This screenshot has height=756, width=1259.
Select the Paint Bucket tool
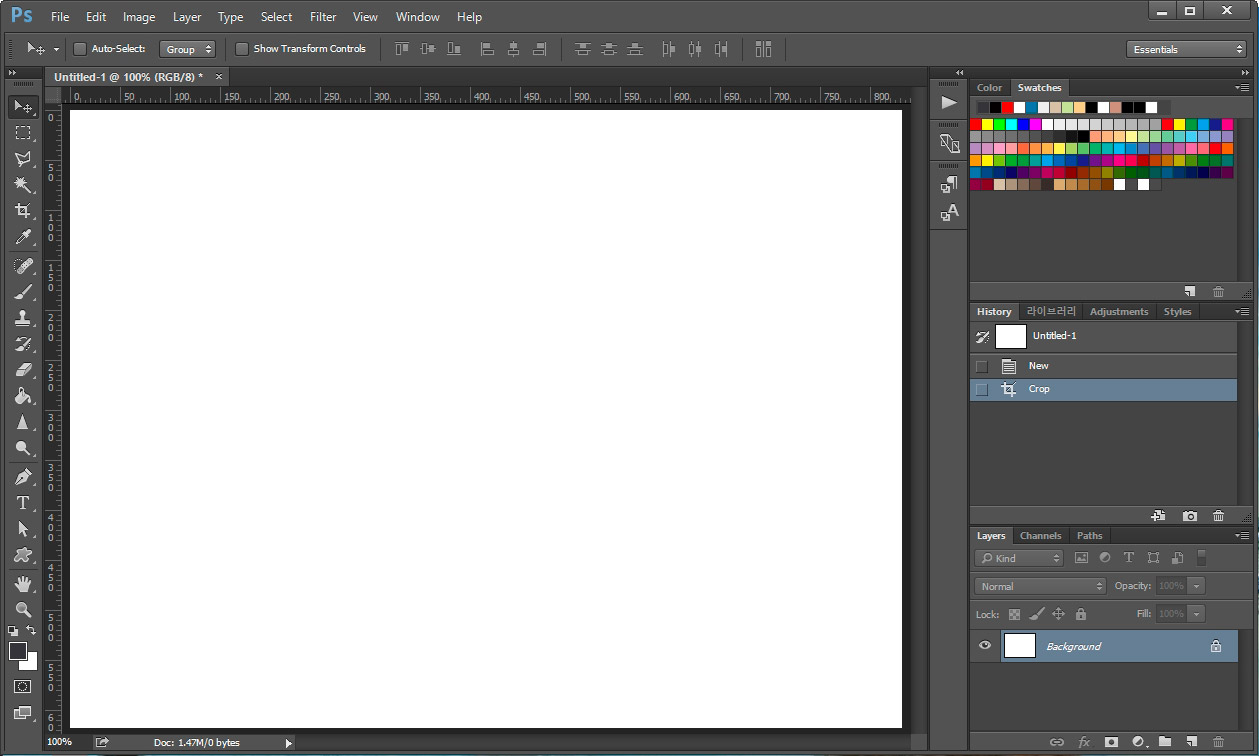[x=23, y=396]
